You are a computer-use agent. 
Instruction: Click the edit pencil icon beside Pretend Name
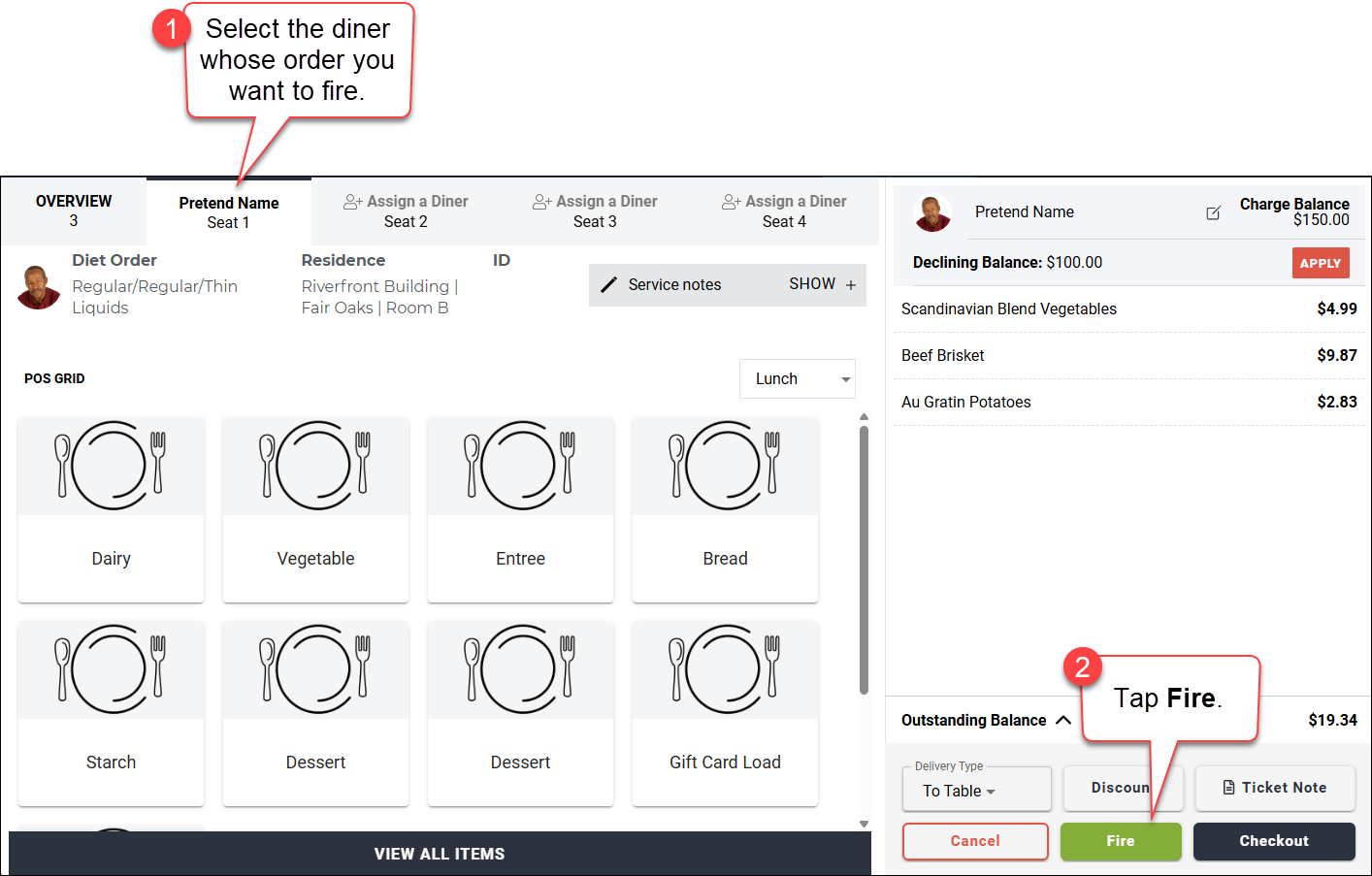click(1213, 212)
